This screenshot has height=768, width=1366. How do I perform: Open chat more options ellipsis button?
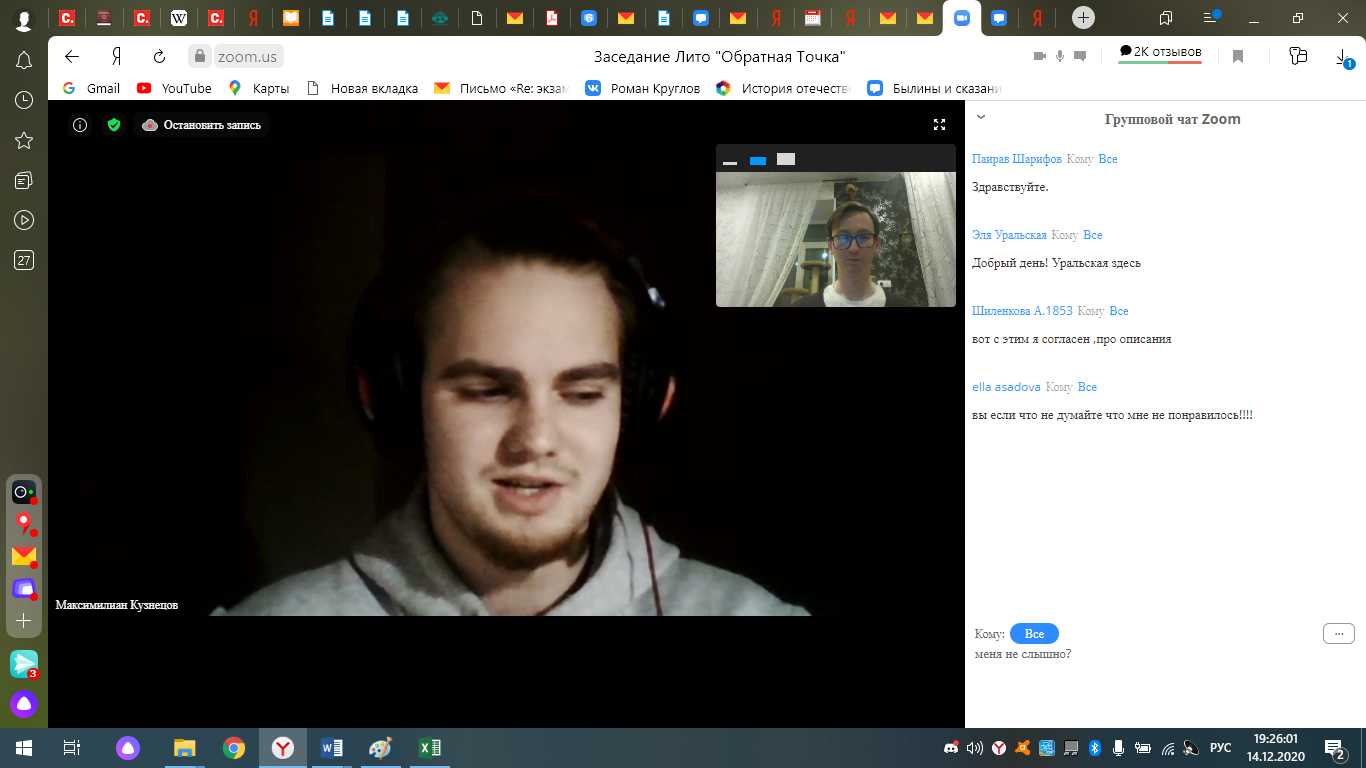(x=1339, y=633)
